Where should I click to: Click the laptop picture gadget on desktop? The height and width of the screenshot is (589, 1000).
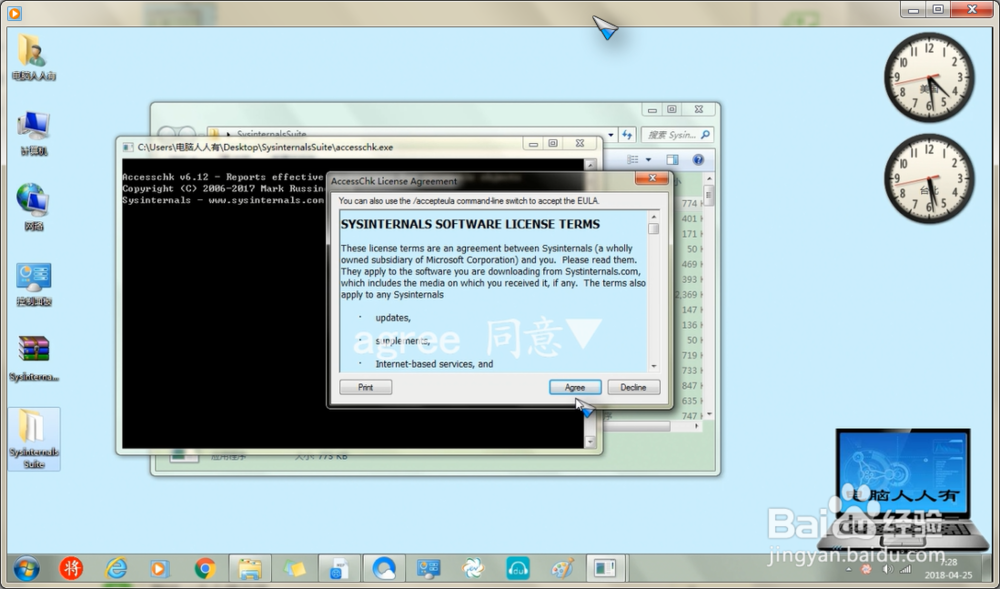pyautogui.click(x=904, y=490)
